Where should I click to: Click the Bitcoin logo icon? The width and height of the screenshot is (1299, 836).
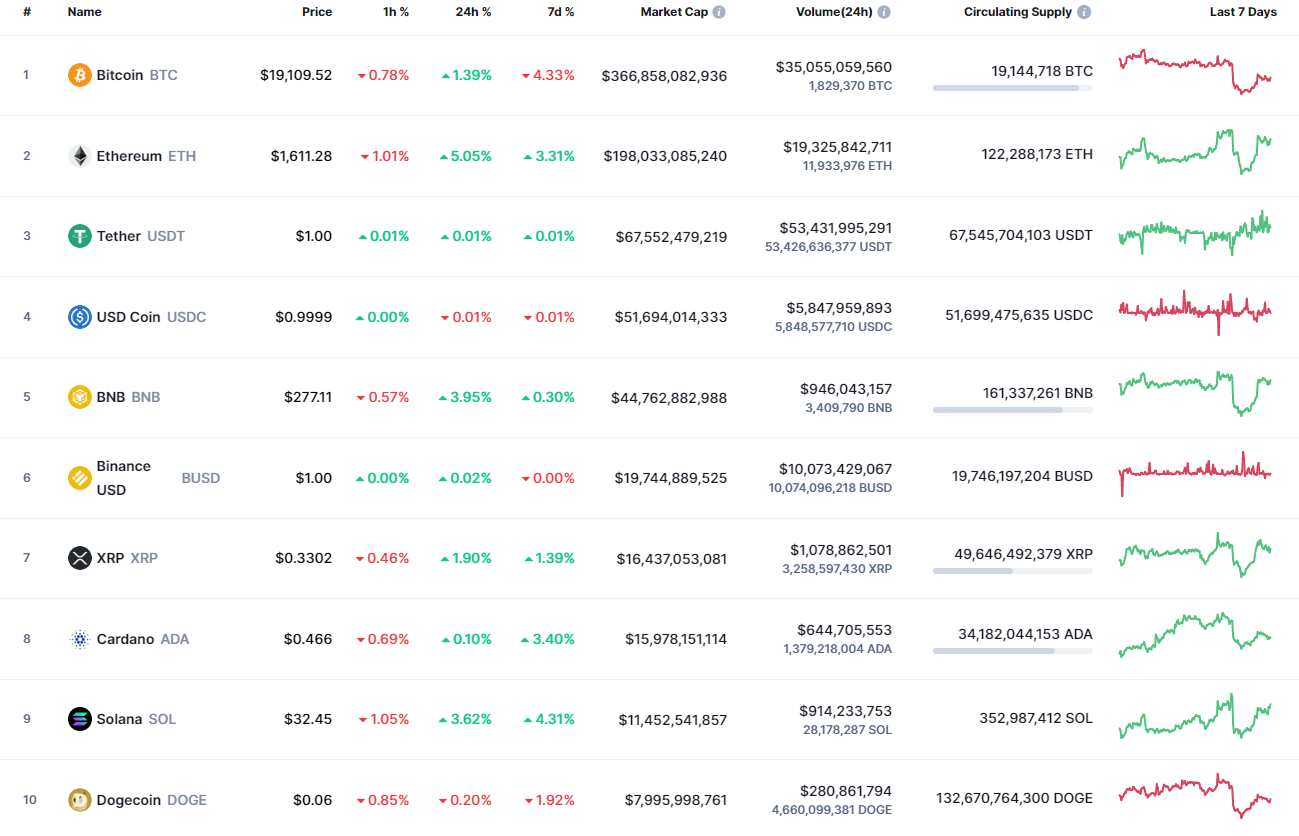point(79,74)
